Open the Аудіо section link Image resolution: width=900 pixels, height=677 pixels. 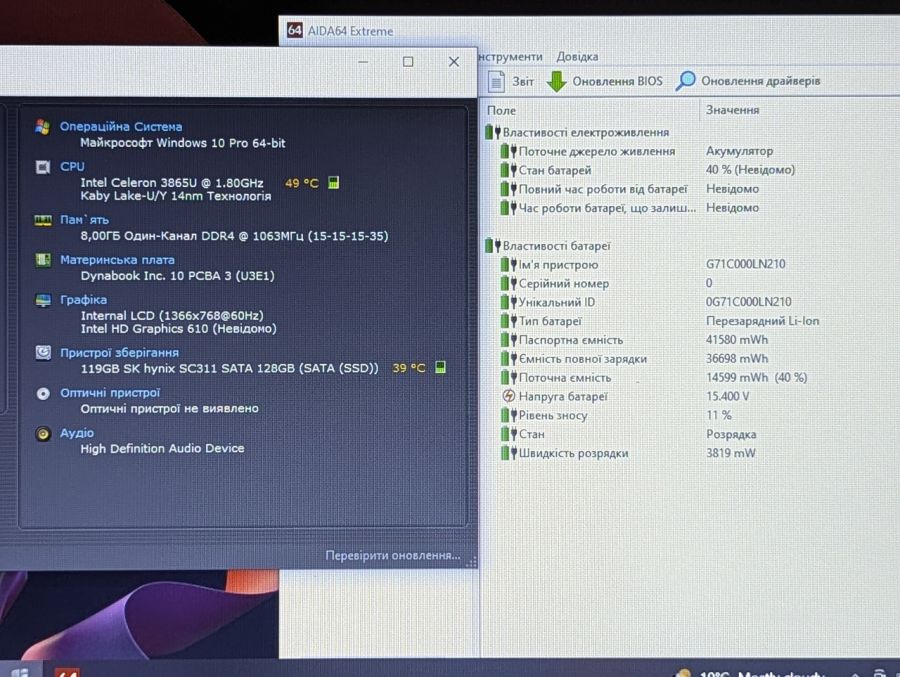77,433
